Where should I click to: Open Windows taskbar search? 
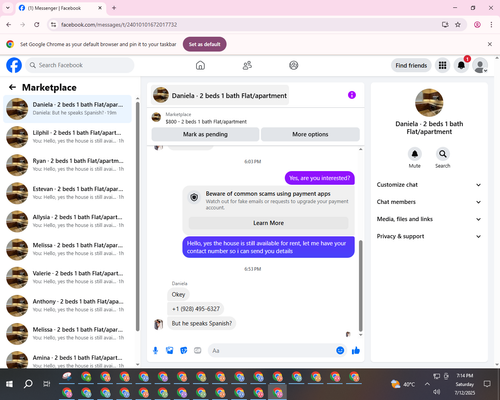point(28,384)
